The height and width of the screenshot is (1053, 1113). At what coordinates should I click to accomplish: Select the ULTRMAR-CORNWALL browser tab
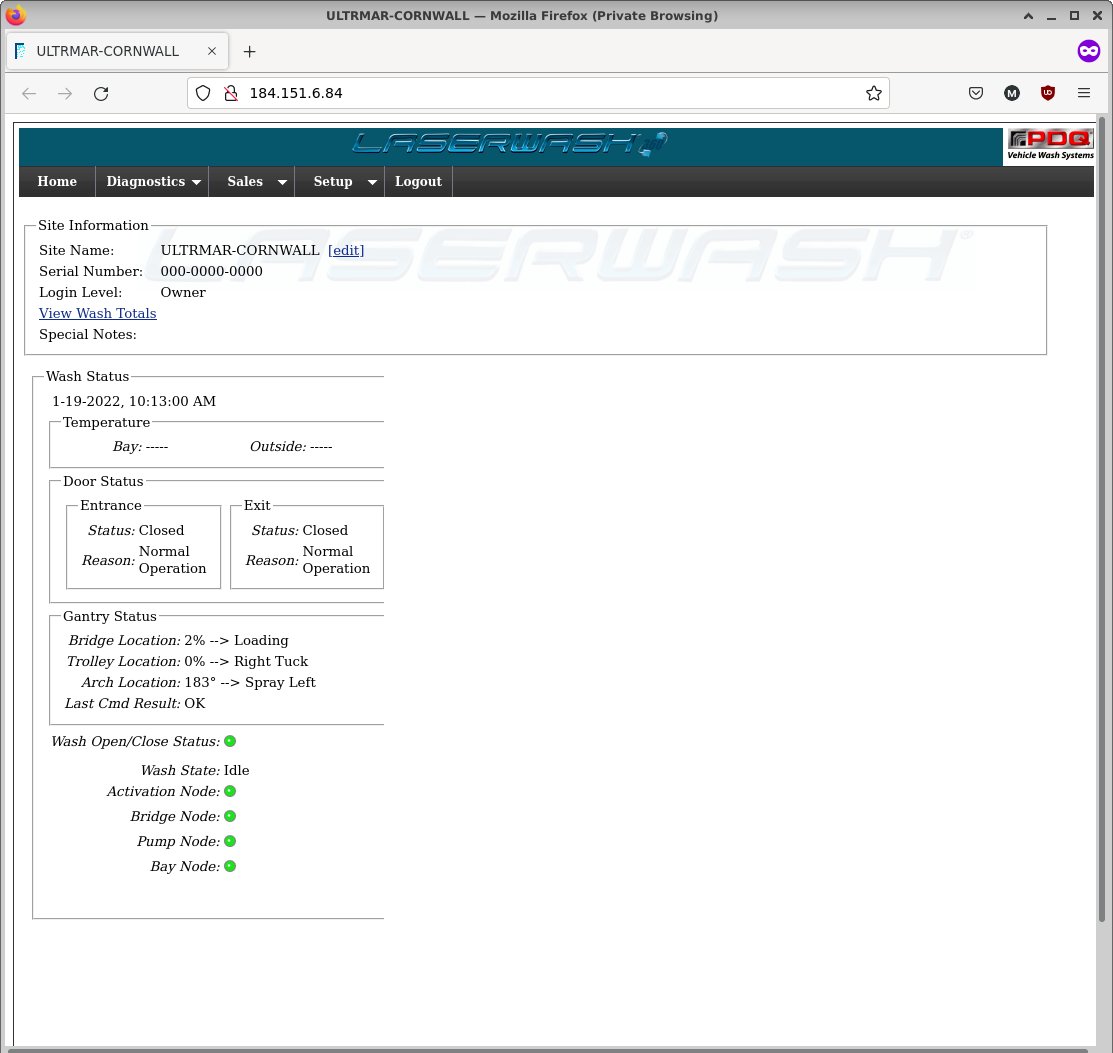click(x=117, y=51)
